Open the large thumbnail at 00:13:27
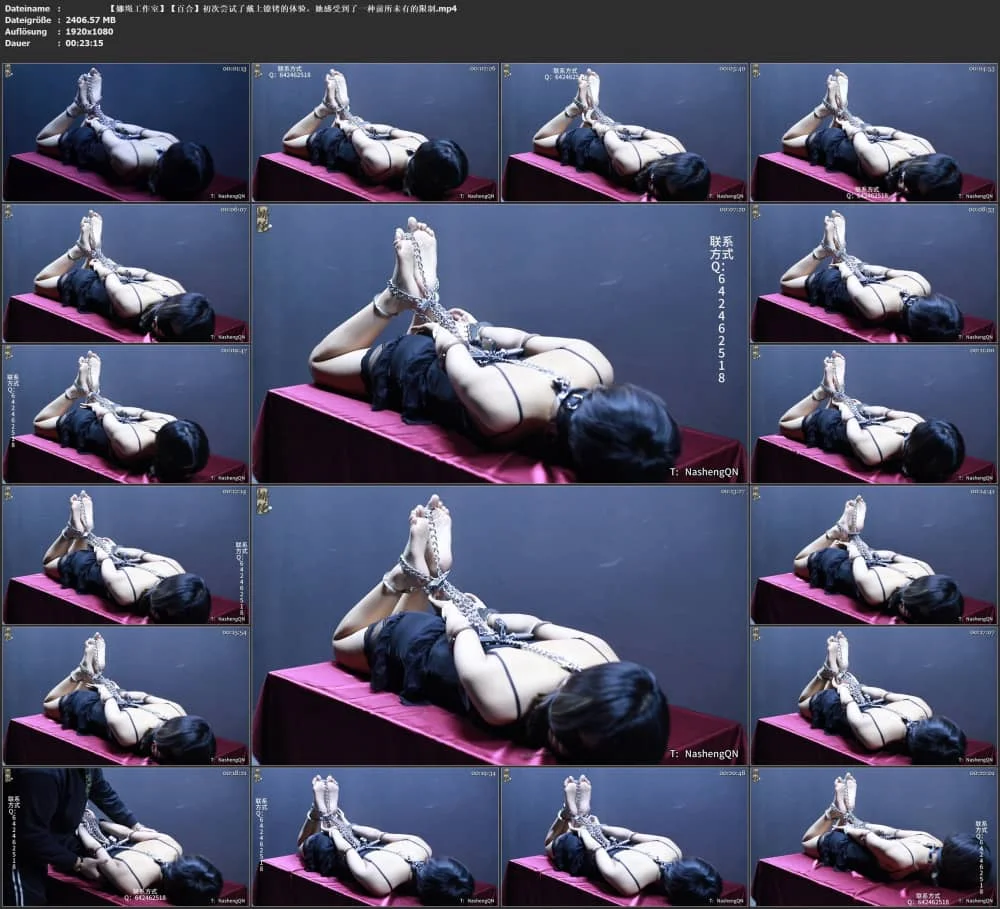This screenshot has width=1000, height=909. pos(500,625)
